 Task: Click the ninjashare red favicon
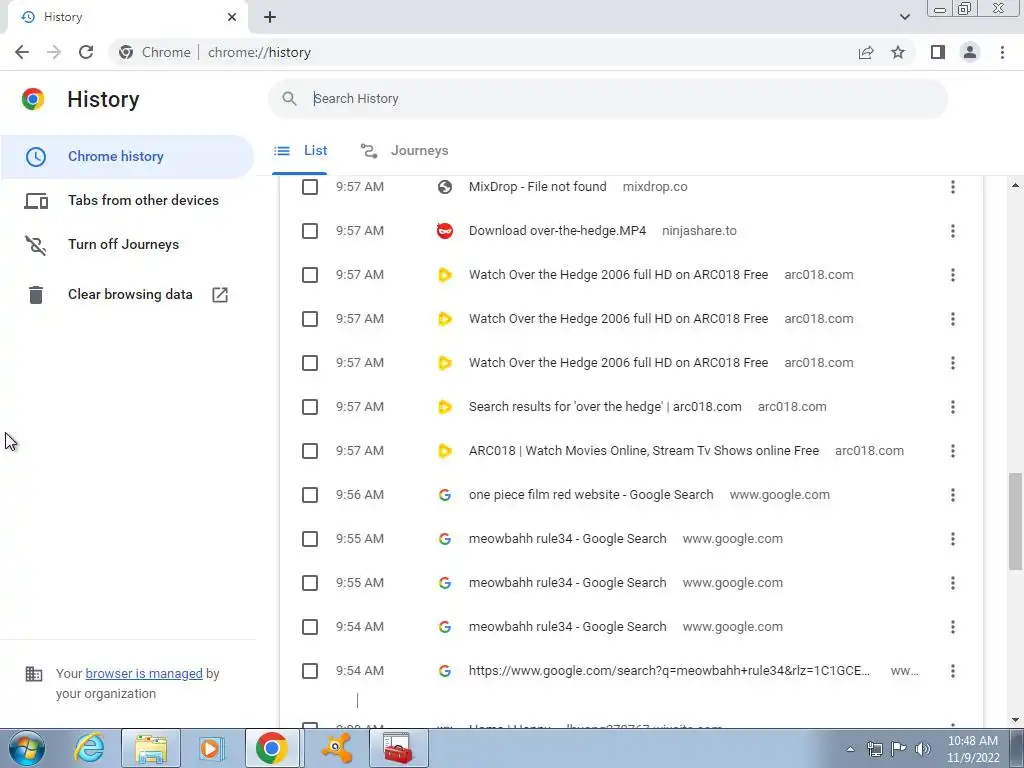[445, 231]
